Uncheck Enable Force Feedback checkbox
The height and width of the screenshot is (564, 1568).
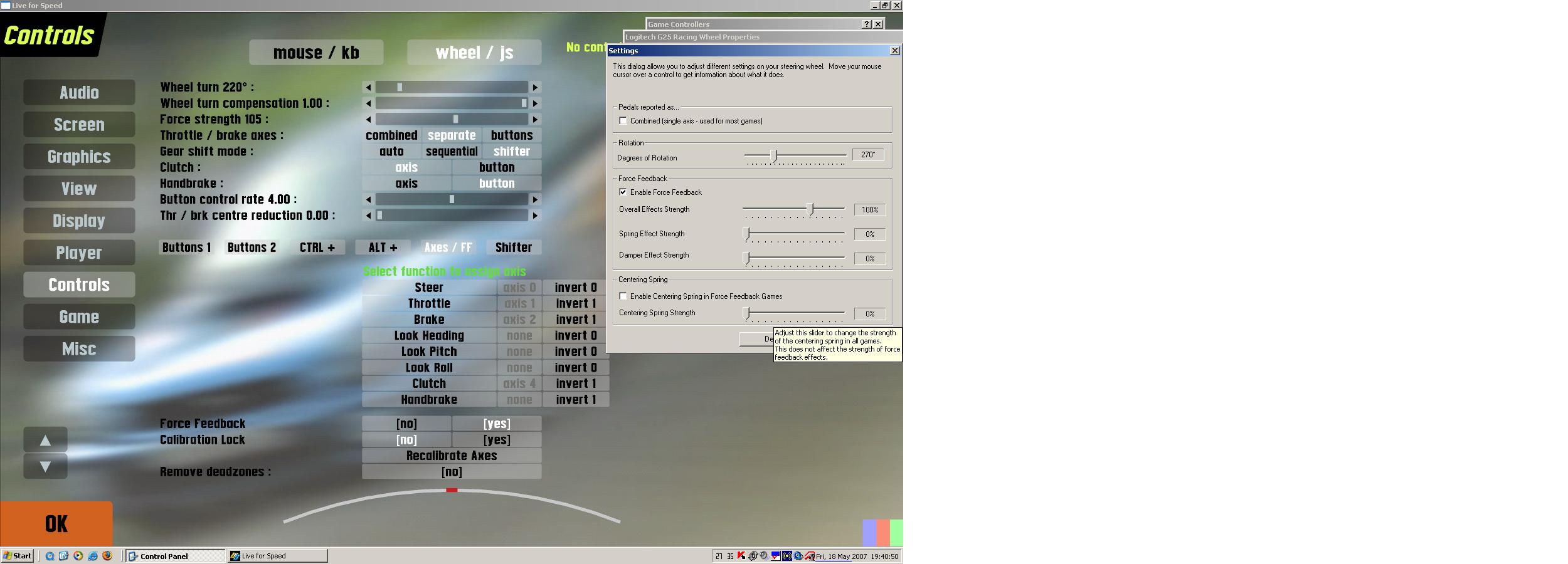623,192
